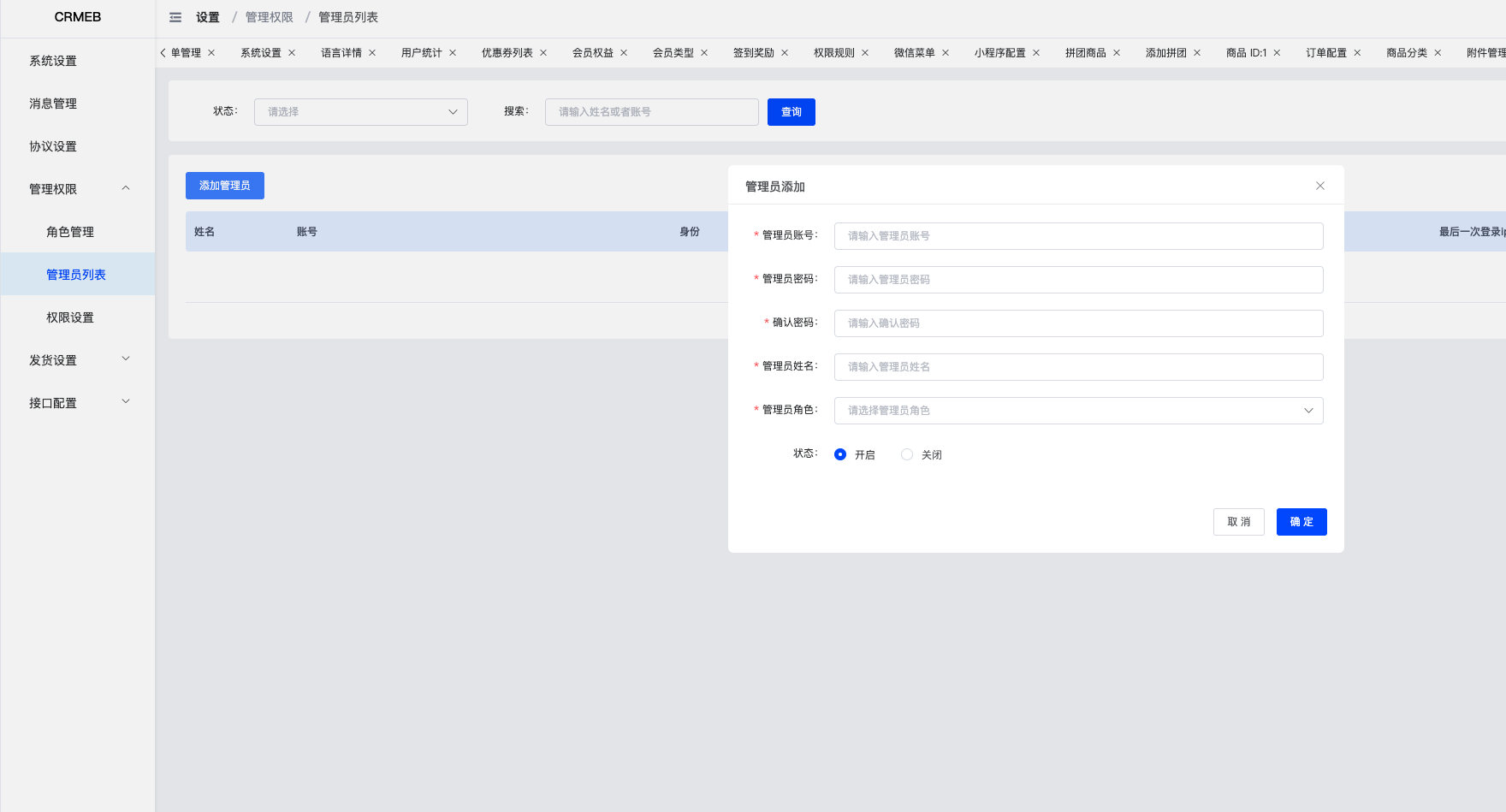Viewport: 1506px width, 812px height.
Task: Click the 账号 column header
Action: [x=307, y=232]
